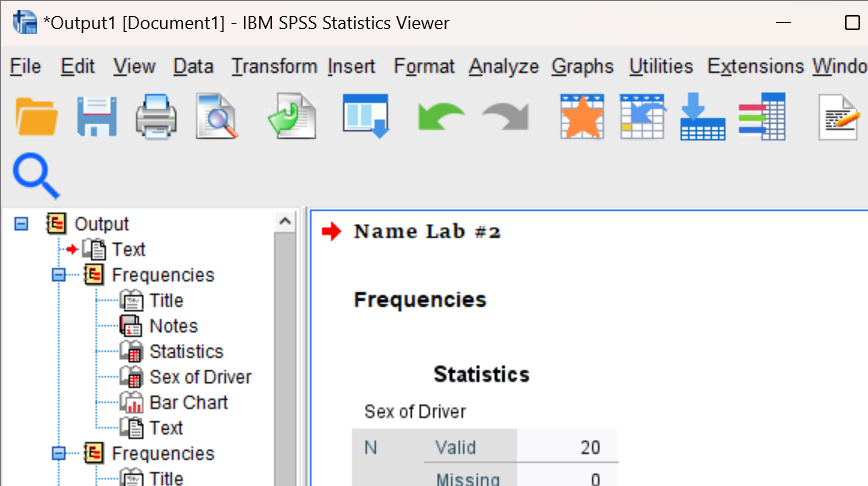Viewport: 868px width, 486px height.
Task: Click the Statistics table title
Action: point(481,374)
